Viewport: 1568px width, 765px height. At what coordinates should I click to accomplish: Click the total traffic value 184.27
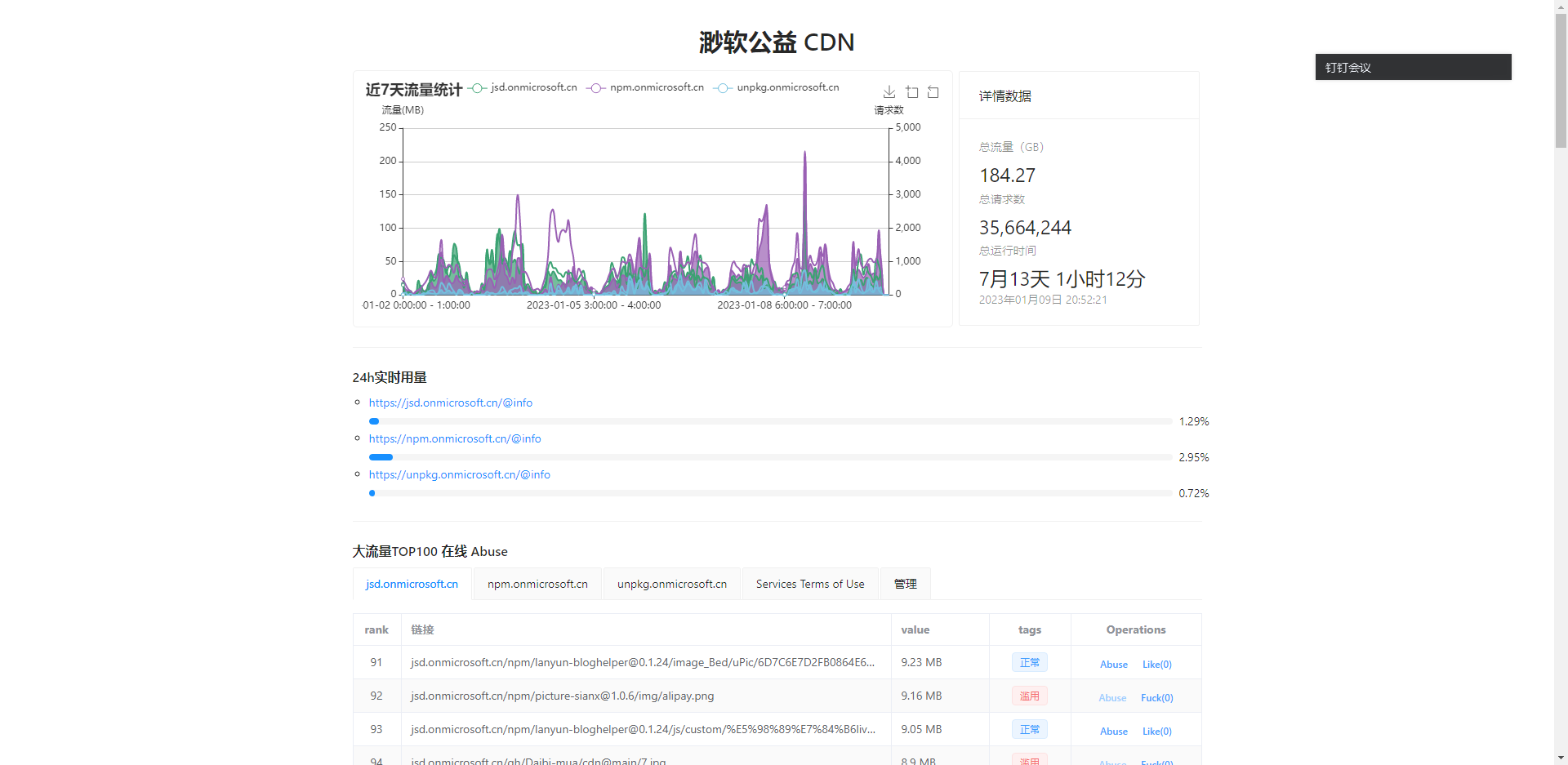pos(1007,176)
